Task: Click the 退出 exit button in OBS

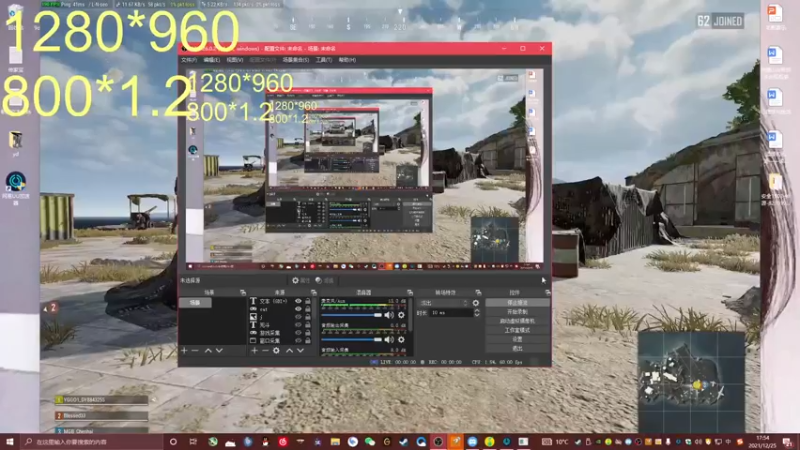Action: click(x=517, y=348)
